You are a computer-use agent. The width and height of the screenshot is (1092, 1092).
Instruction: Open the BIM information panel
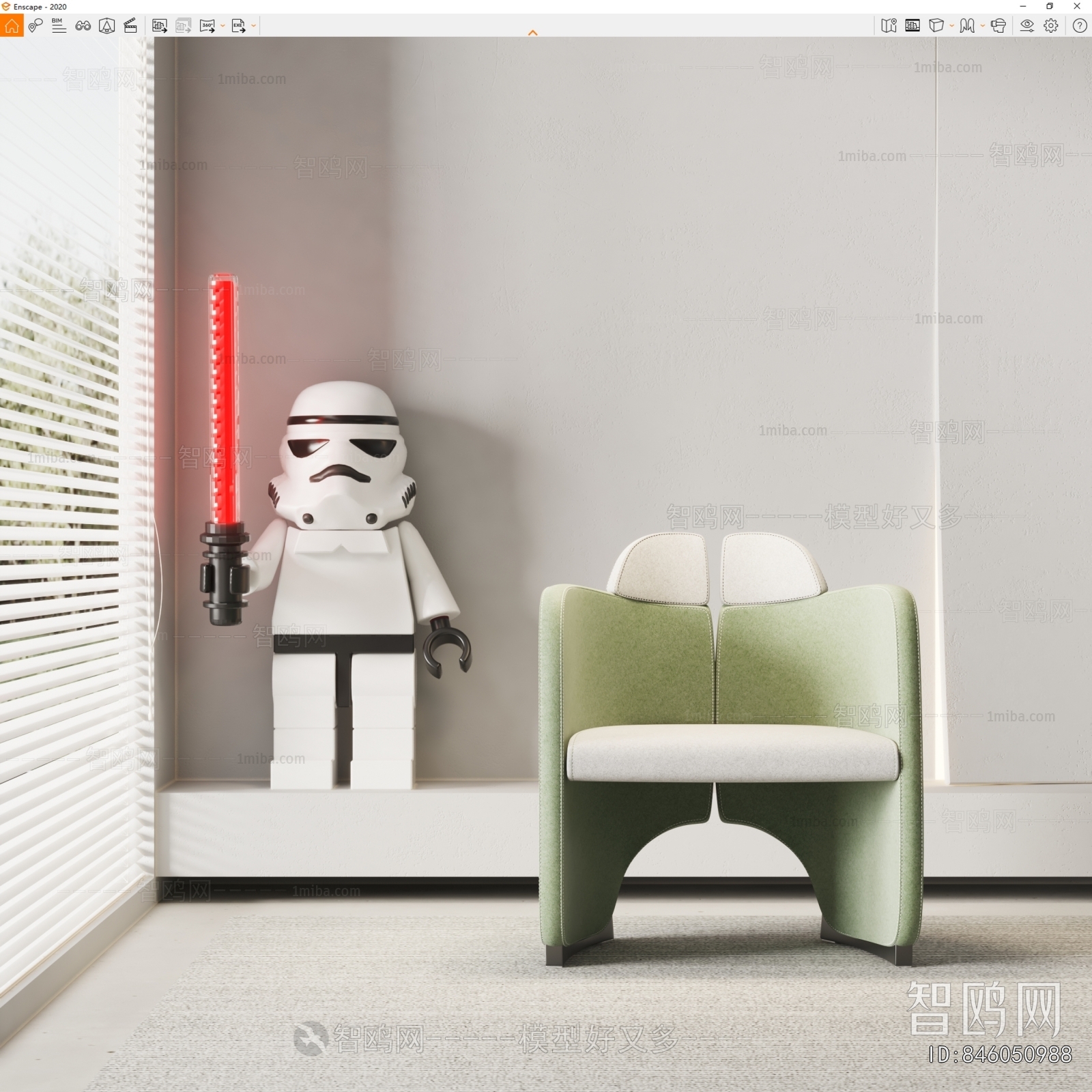(59, 26)
